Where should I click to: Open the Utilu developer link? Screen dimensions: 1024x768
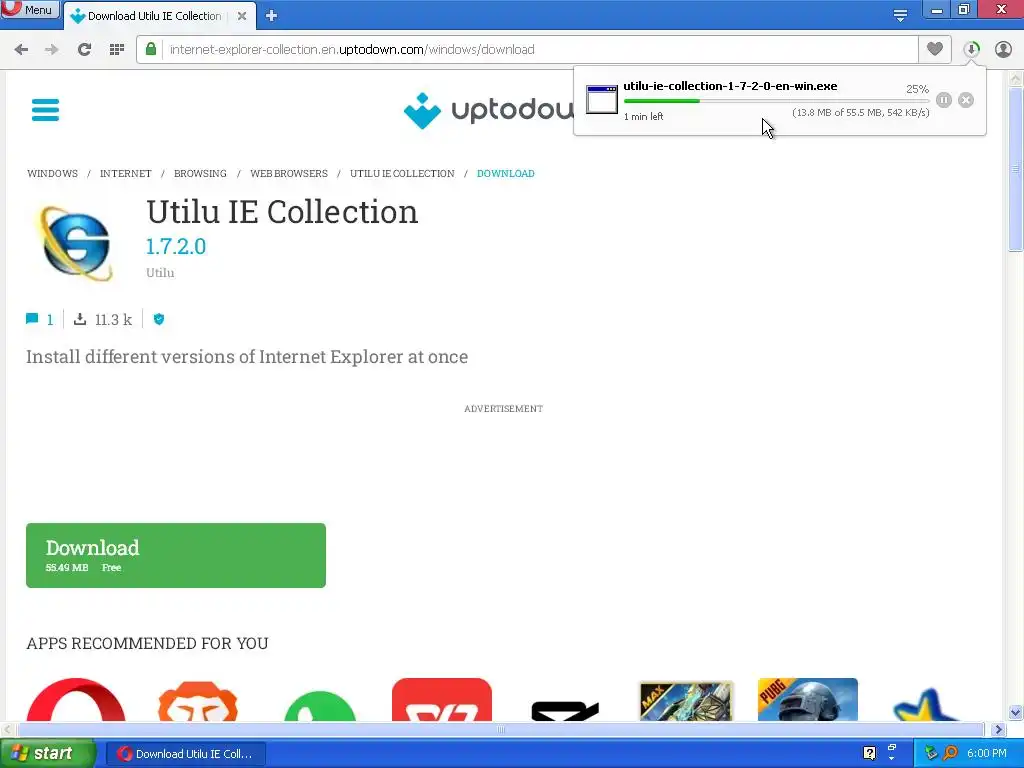(x=160, y=273)
